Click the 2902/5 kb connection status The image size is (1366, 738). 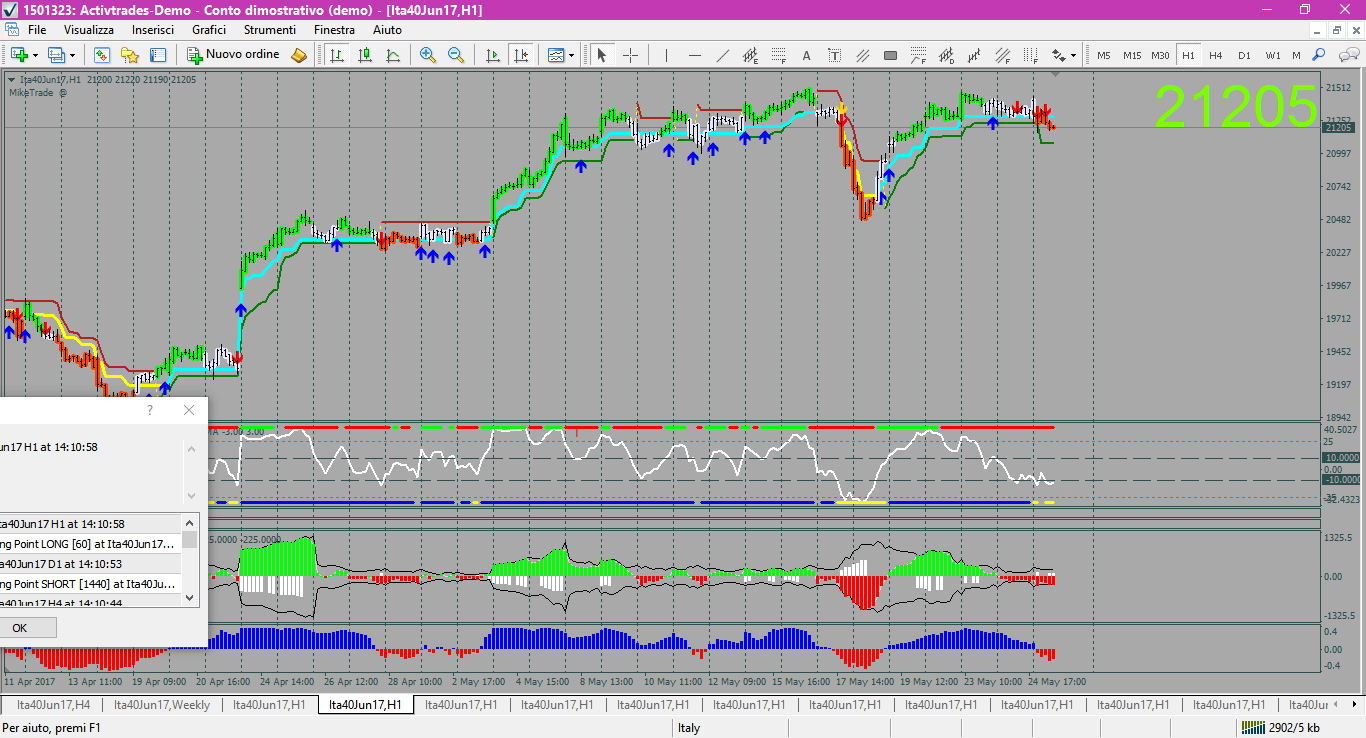(1279, 728)
